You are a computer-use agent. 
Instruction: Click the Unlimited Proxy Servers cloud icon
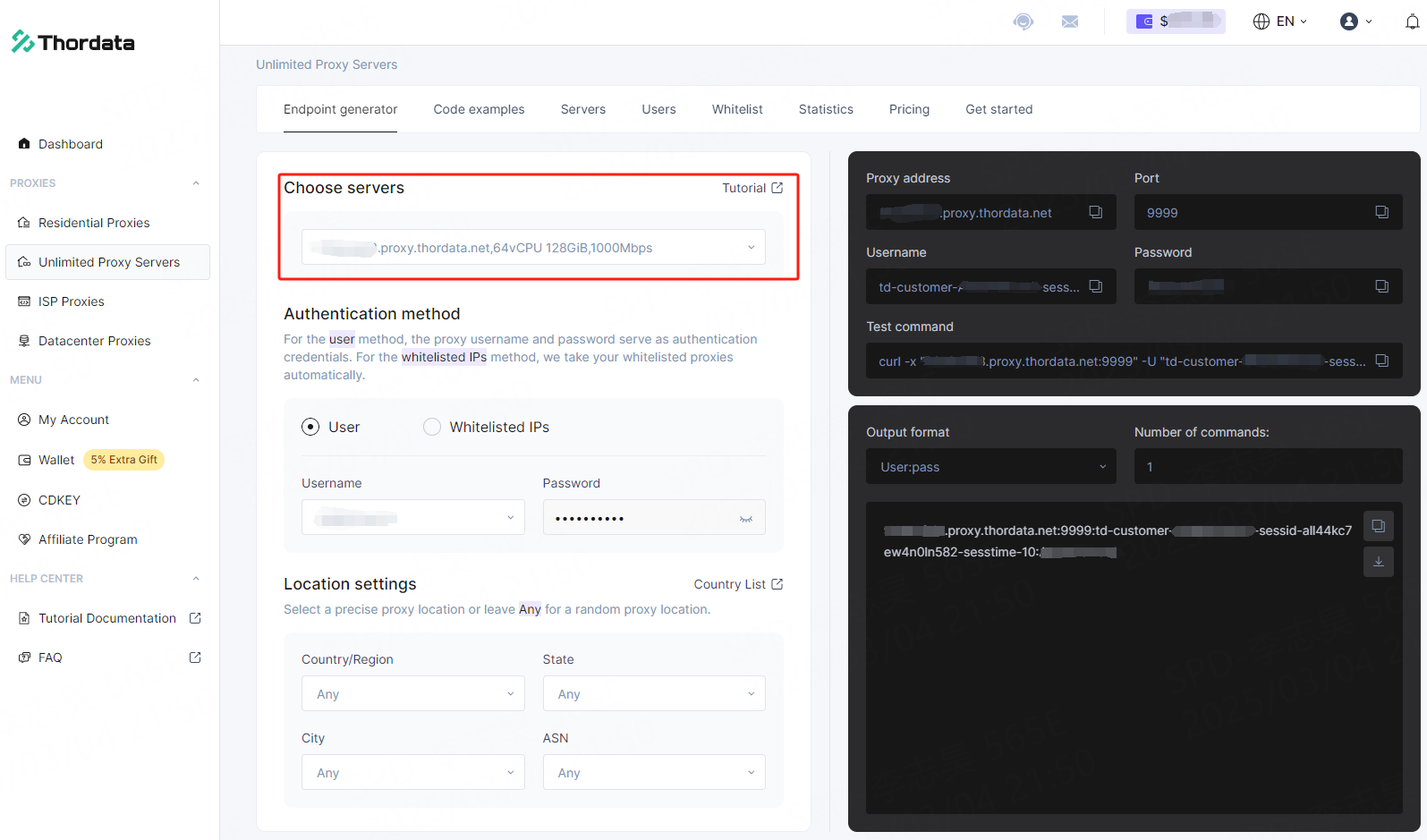click(24, 261)
